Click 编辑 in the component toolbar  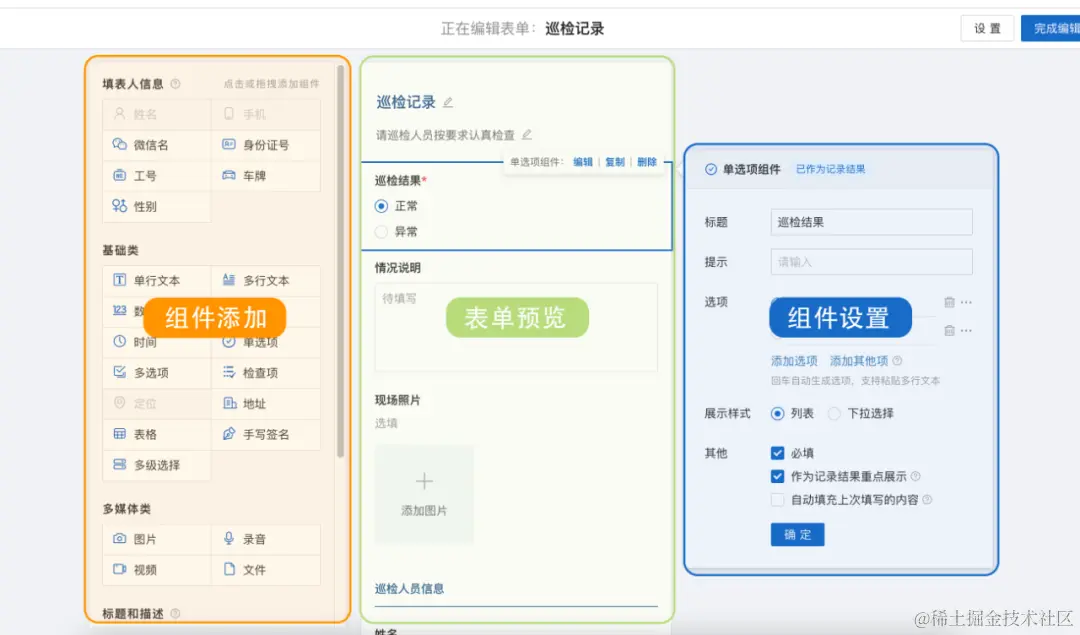tap(583, 162)
